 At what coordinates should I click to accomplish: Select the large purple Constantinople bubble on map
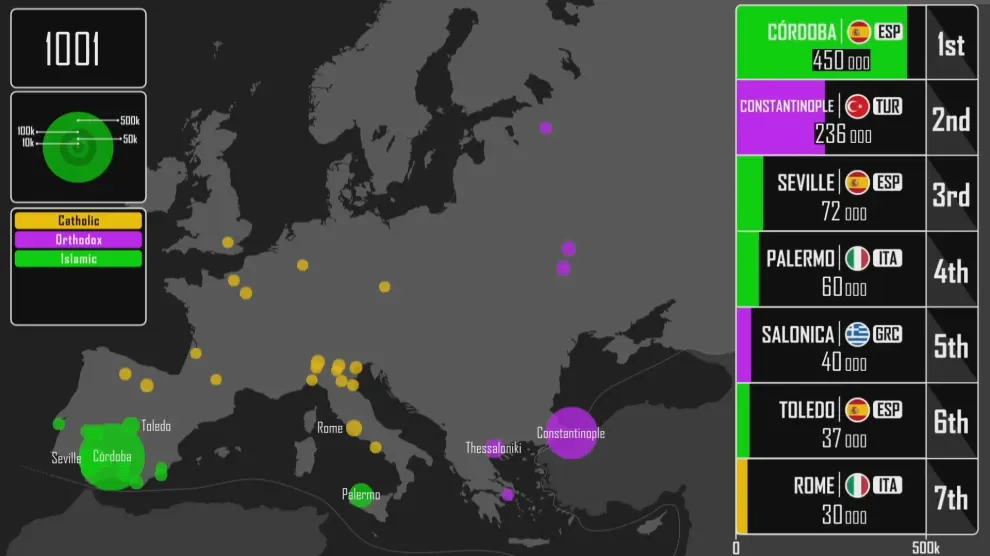coord(570,433)
